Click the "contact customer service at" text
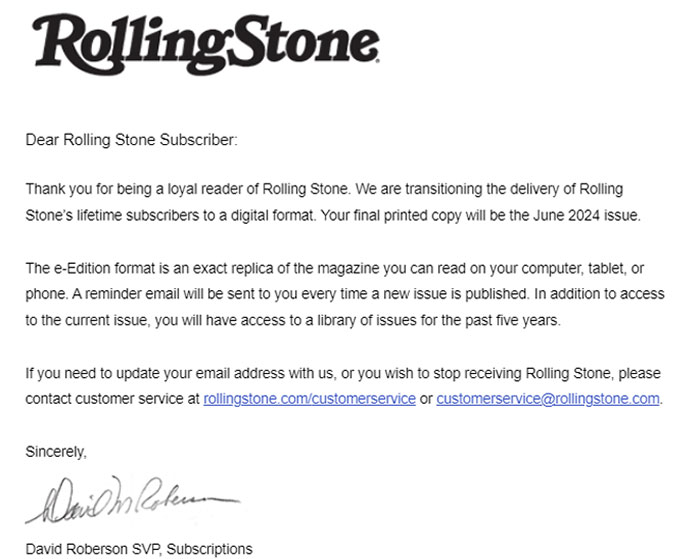This screenshot has height=559, width=700. click(112, 399)
